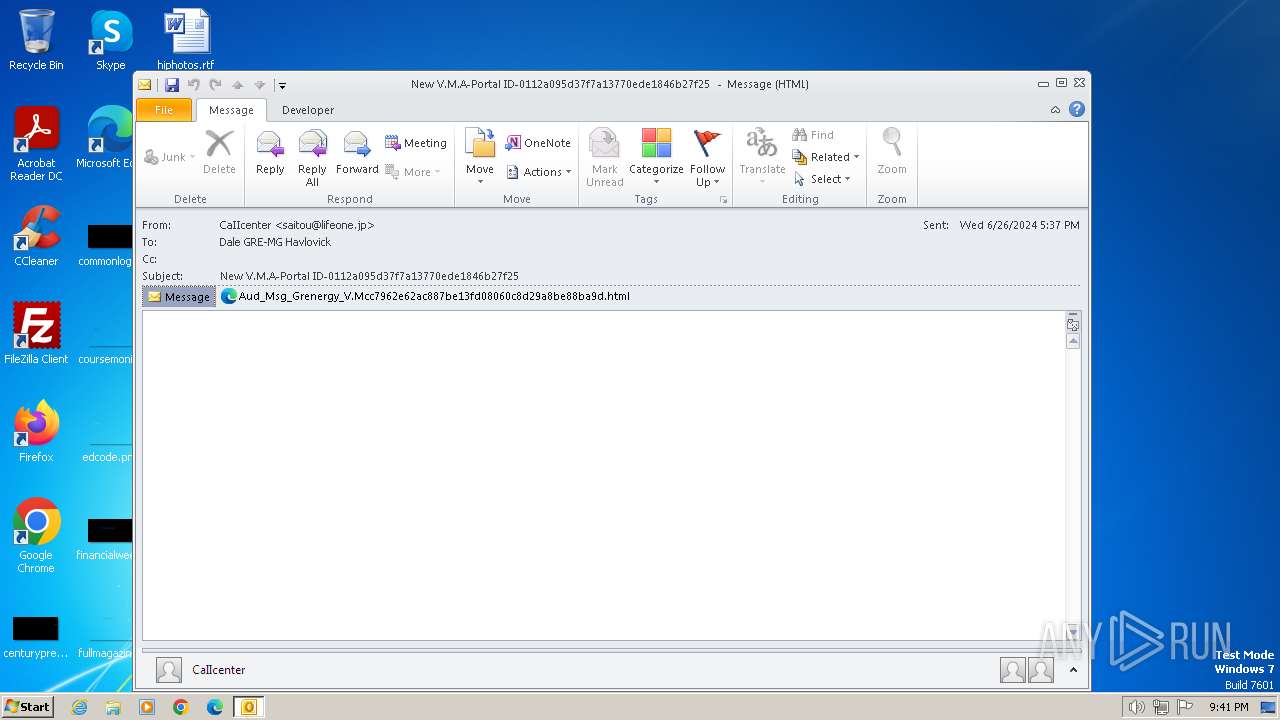The height and width of the screenshot is (720, 1280).
Task: Click the Reply icon
Action: point(270,153)
